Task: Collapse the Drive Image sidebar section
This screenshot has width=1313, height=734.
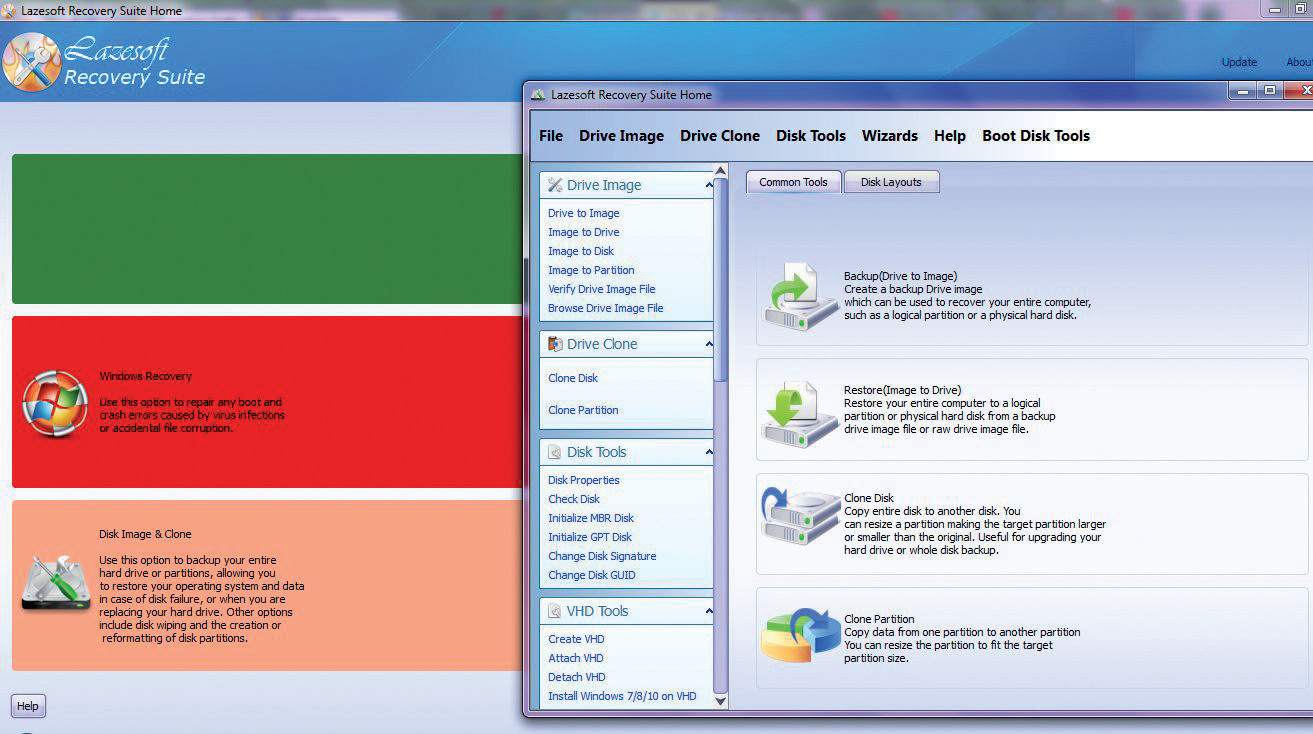Action: point(709,185)
